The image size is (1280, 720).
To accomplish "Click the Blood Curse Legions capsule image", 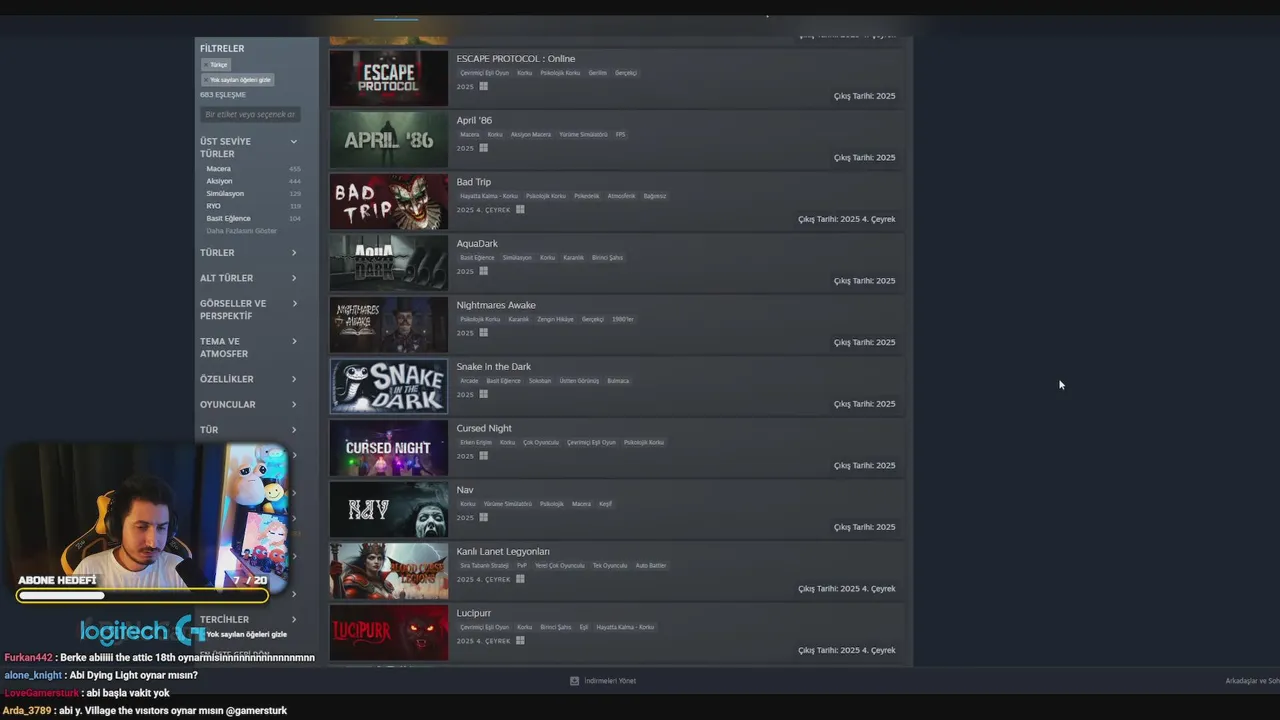I will click(389, 571).
